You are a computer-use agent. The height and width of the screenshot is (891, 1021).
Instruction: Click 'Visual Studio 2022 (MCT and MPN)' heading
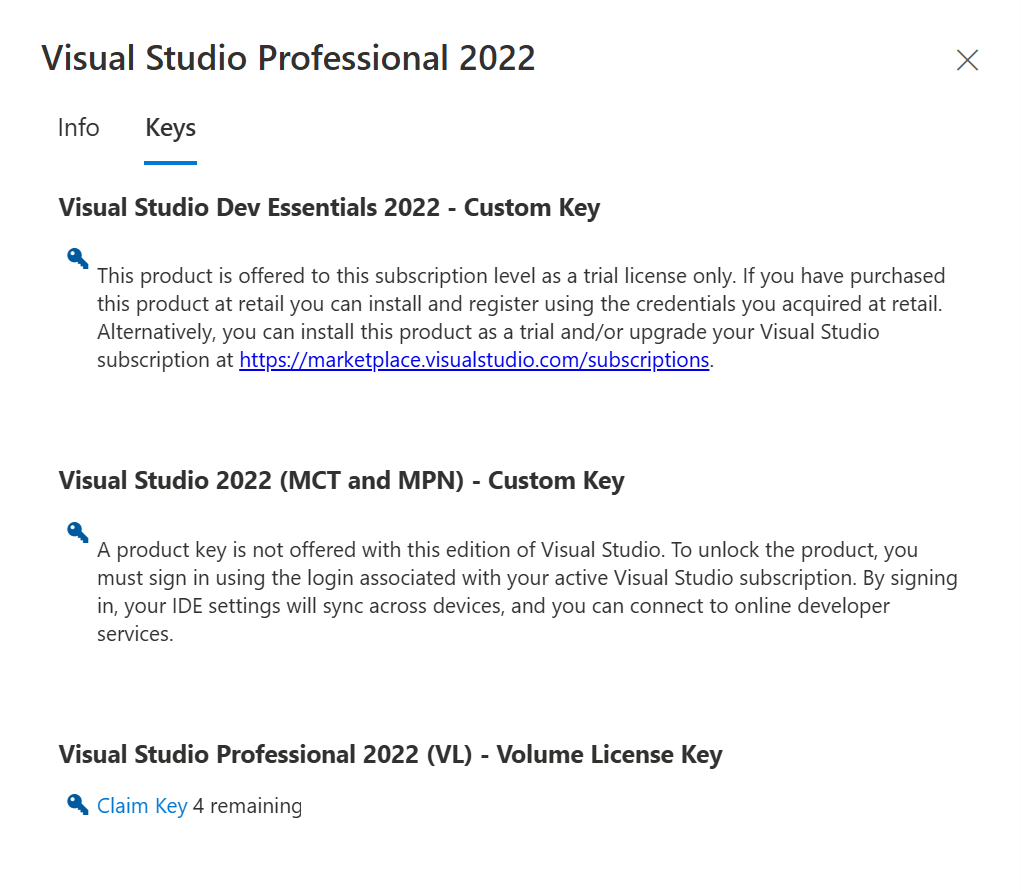[341, 481]
